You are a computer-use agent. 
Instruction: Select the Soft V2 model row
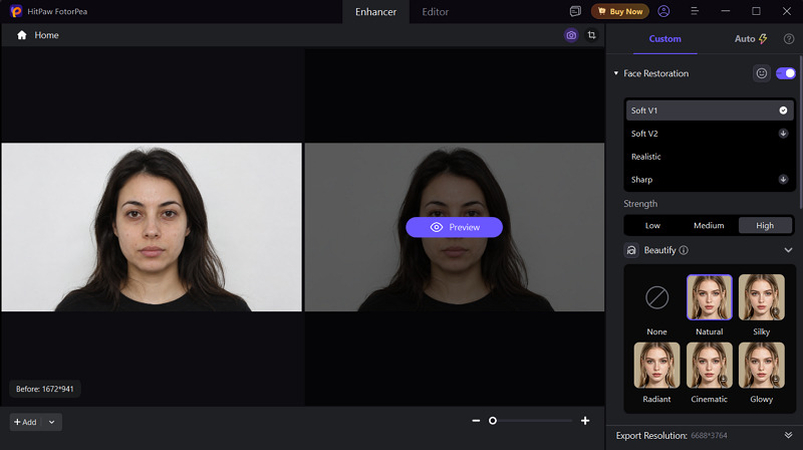pos(709,134)
